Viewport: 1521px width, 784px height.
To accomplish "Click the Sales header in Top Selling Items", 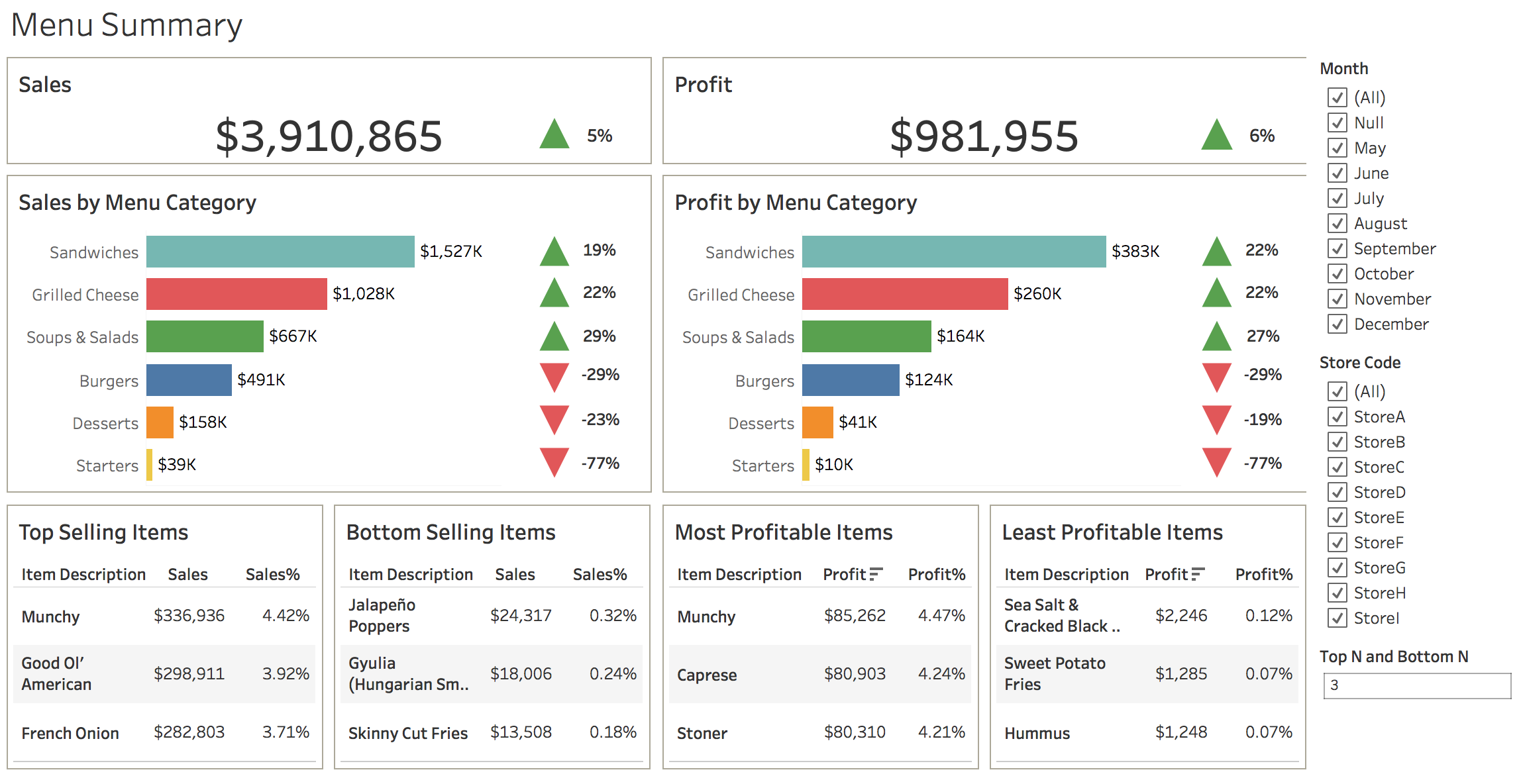I will (187, 573).
